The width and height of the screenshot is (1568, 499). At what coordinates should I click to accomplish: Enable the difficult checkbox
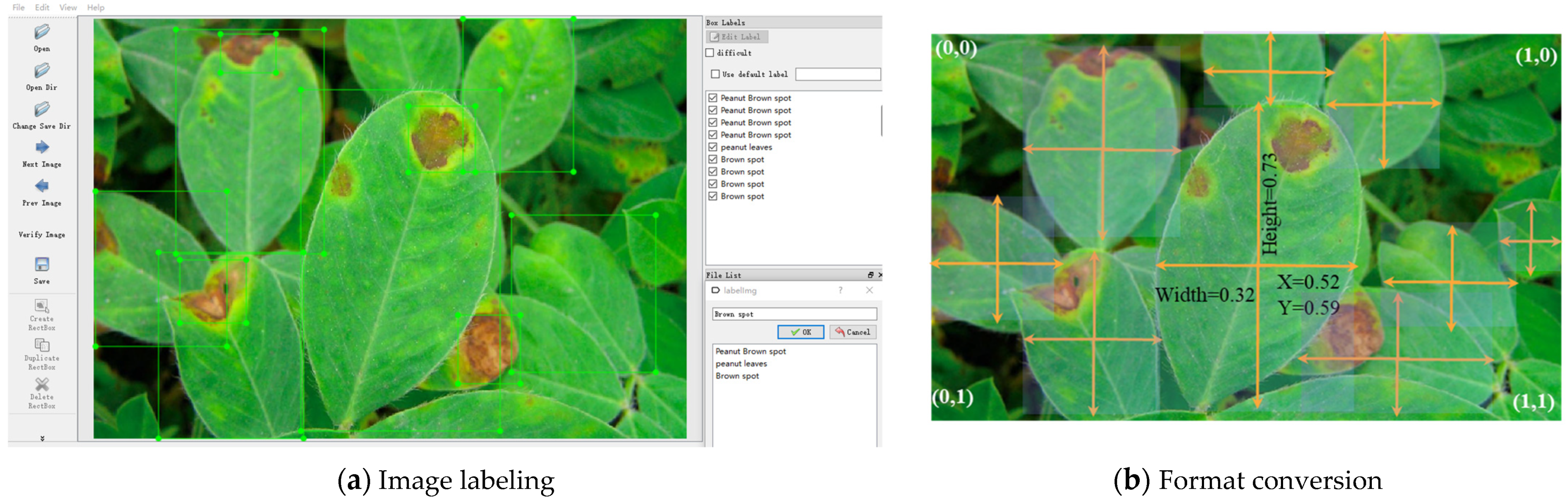click(710, 53)
